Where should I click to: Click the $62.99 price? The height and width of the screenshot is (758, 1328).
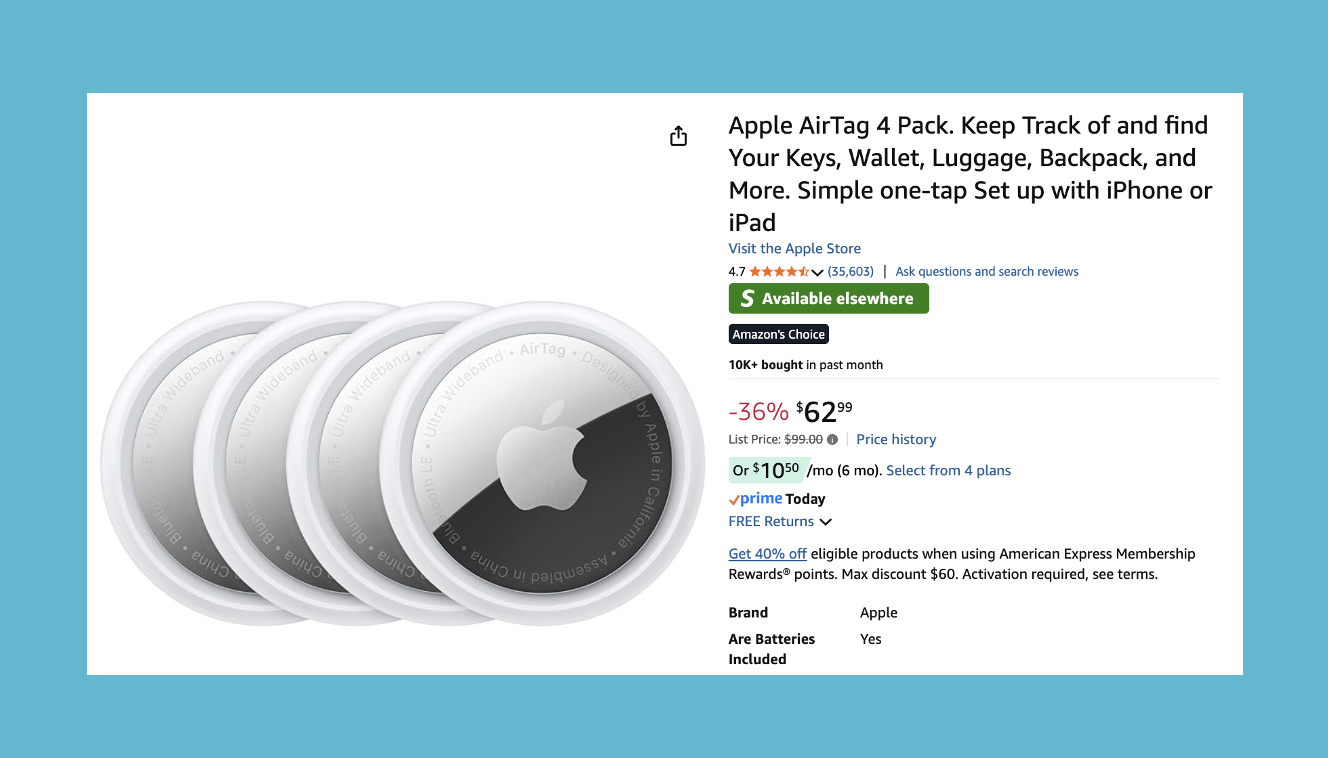click(x=824, y=411)
